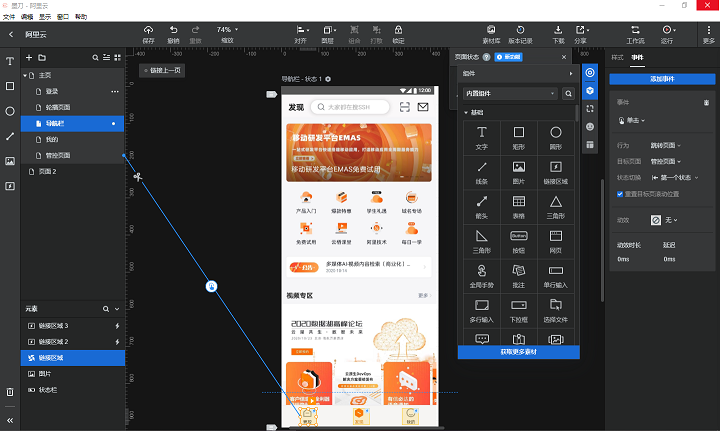
Task: Open the 窗口 menu
Action: 62,17
